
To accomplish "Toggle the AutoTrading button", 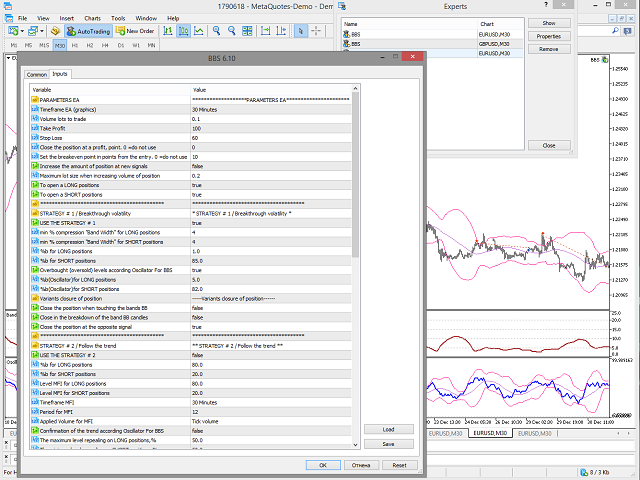I will tap(87, 31).
